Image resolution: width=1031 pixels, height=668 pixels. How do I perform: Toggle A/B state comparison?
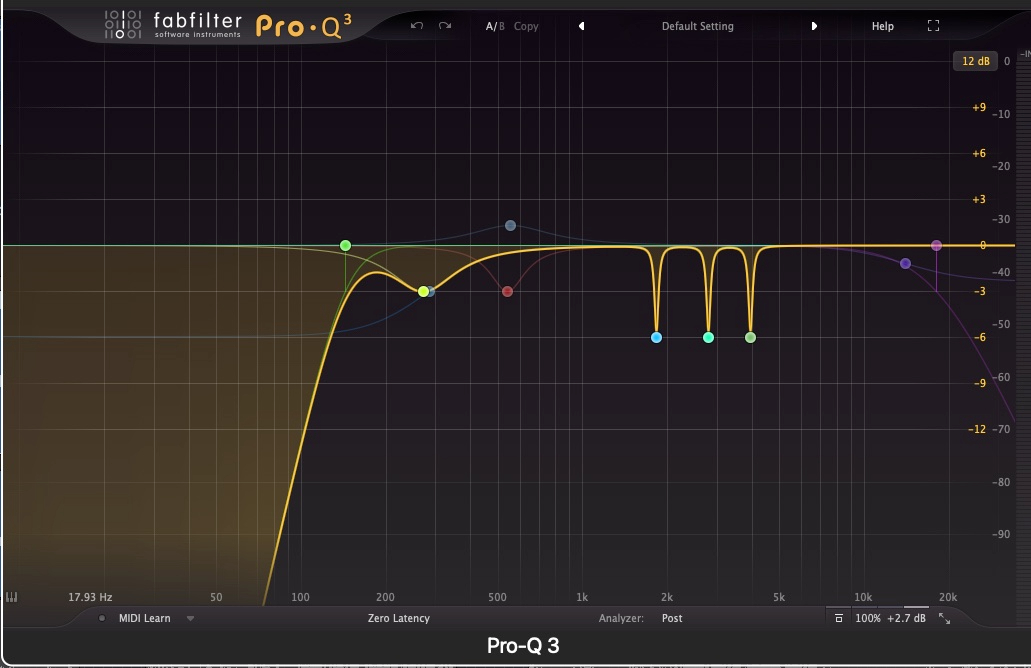tap(495, 26)
